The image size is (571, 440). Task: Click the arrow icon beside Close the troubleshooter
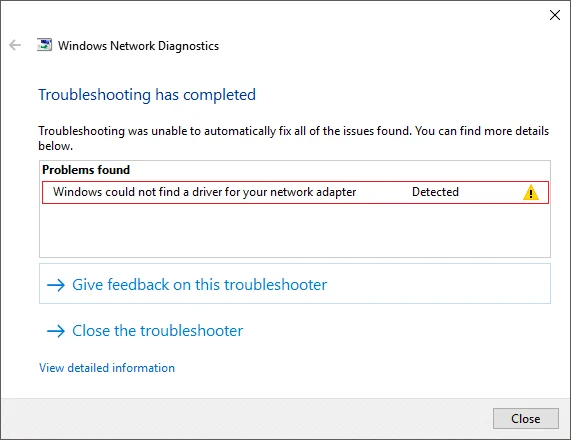pyautogui.click(x=56, y=331)
